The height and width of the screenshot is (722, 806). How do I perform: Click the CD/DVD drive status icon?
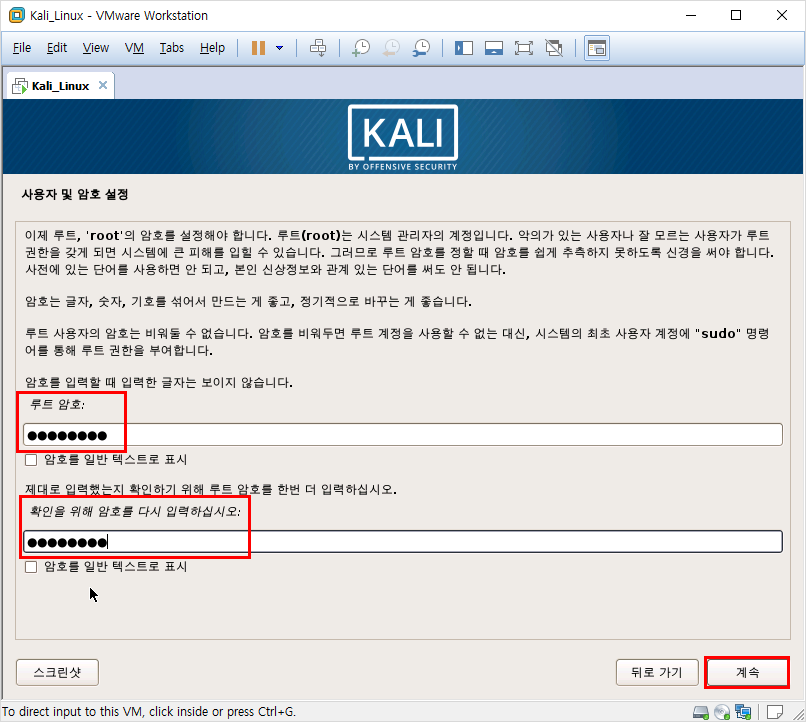pos(722,712)
